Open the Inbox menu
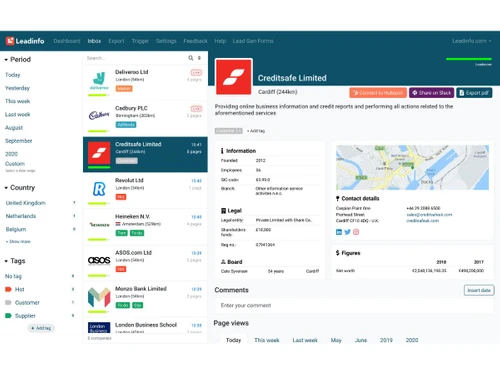Viewport: 500px width, 375px height. tap(94, 41)
